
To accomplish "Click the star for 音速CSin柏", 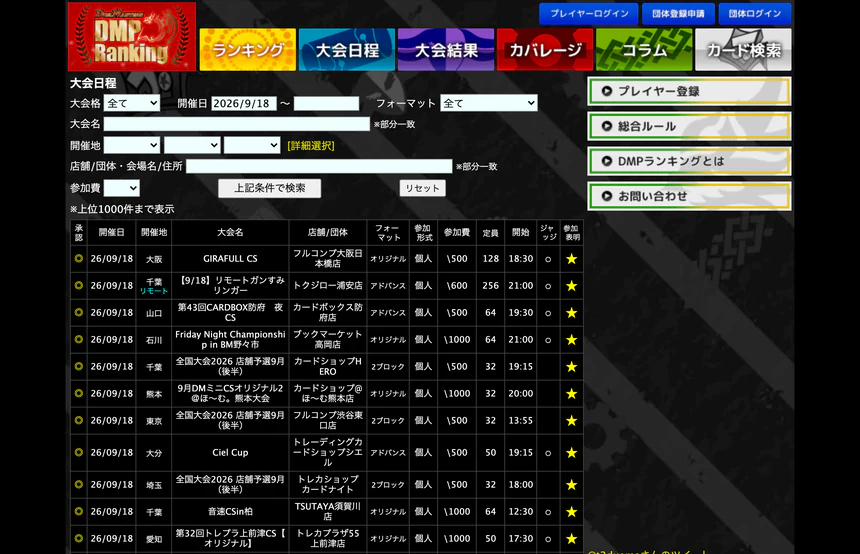I will tap(572, 512).
